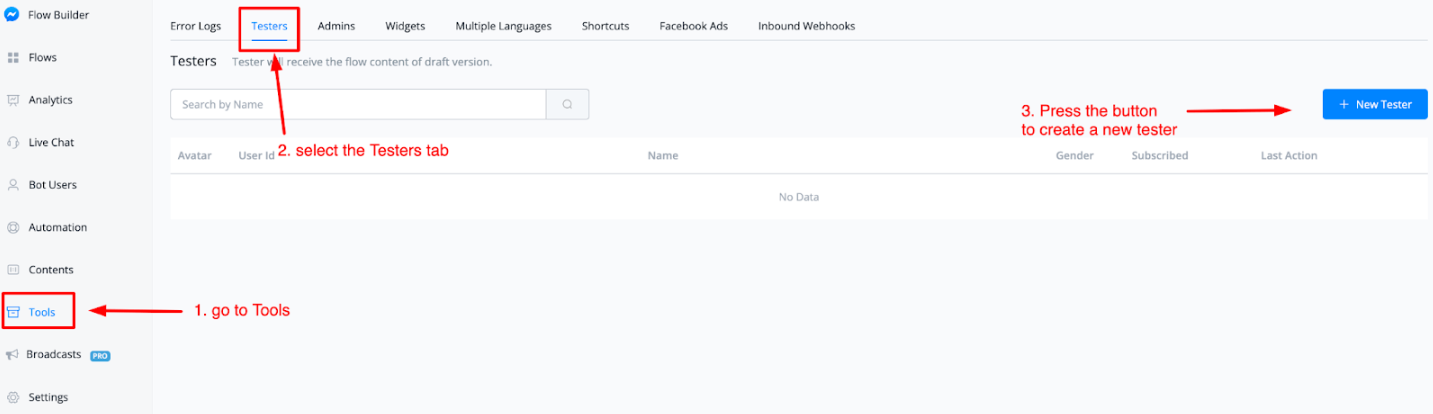Go to the Inbound Webhooks tab
1433x414 pixels.
coord(806,26)
